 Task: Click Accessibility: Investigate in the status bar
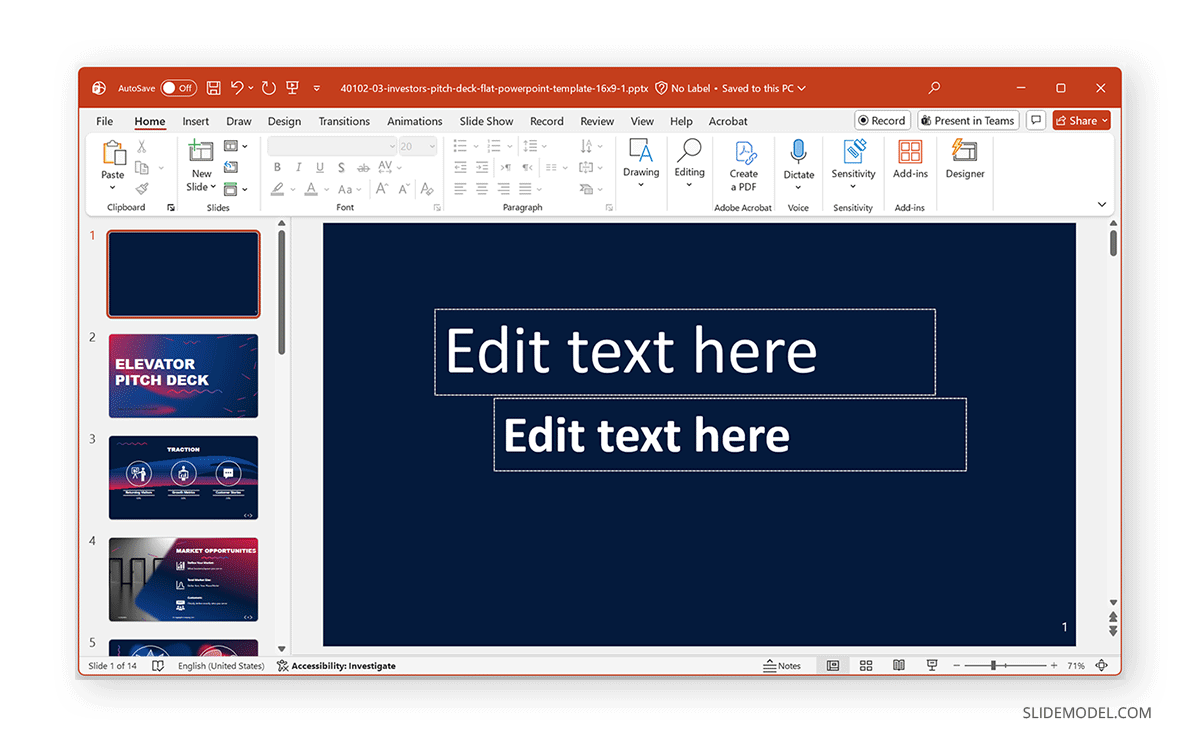(340, 665)
